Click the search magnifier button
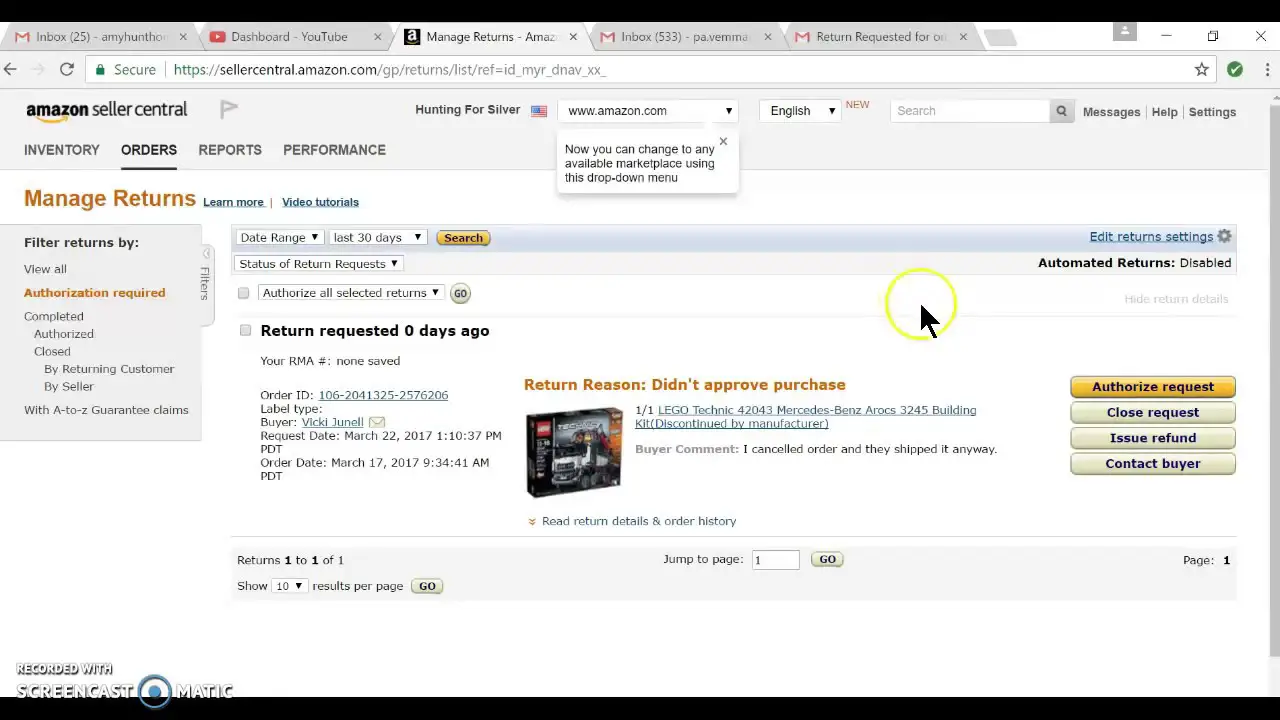This screenshot has height=720, width=1280. click(1061, 111)
